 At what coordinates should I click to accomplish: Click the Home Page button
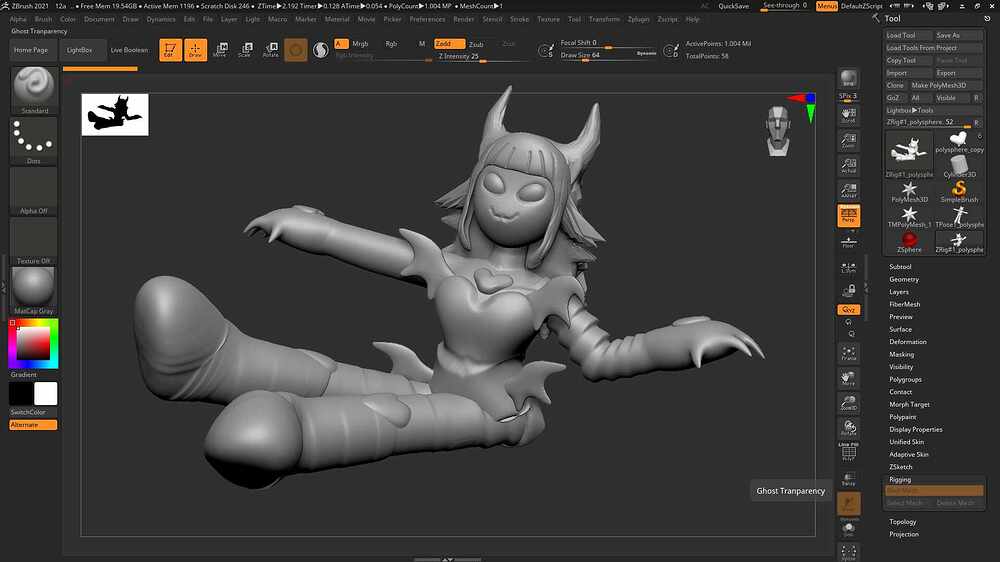[31, 50]
